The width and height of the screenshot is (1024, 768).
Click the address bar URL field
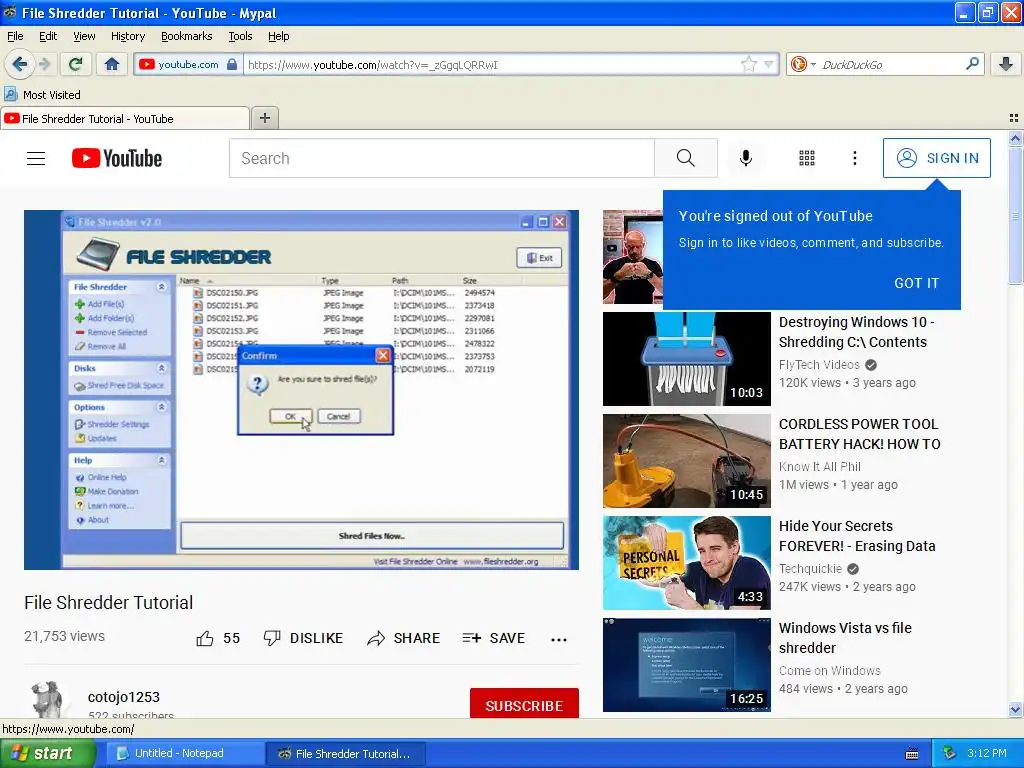tap(491, 64)
